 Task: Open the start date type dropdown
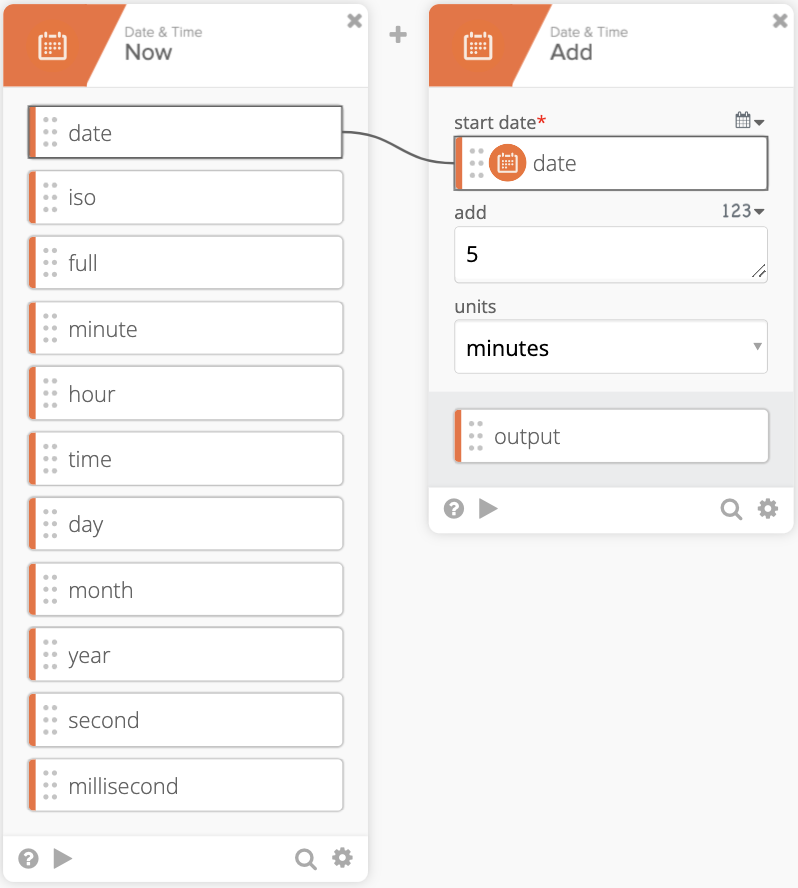(748, 118)
